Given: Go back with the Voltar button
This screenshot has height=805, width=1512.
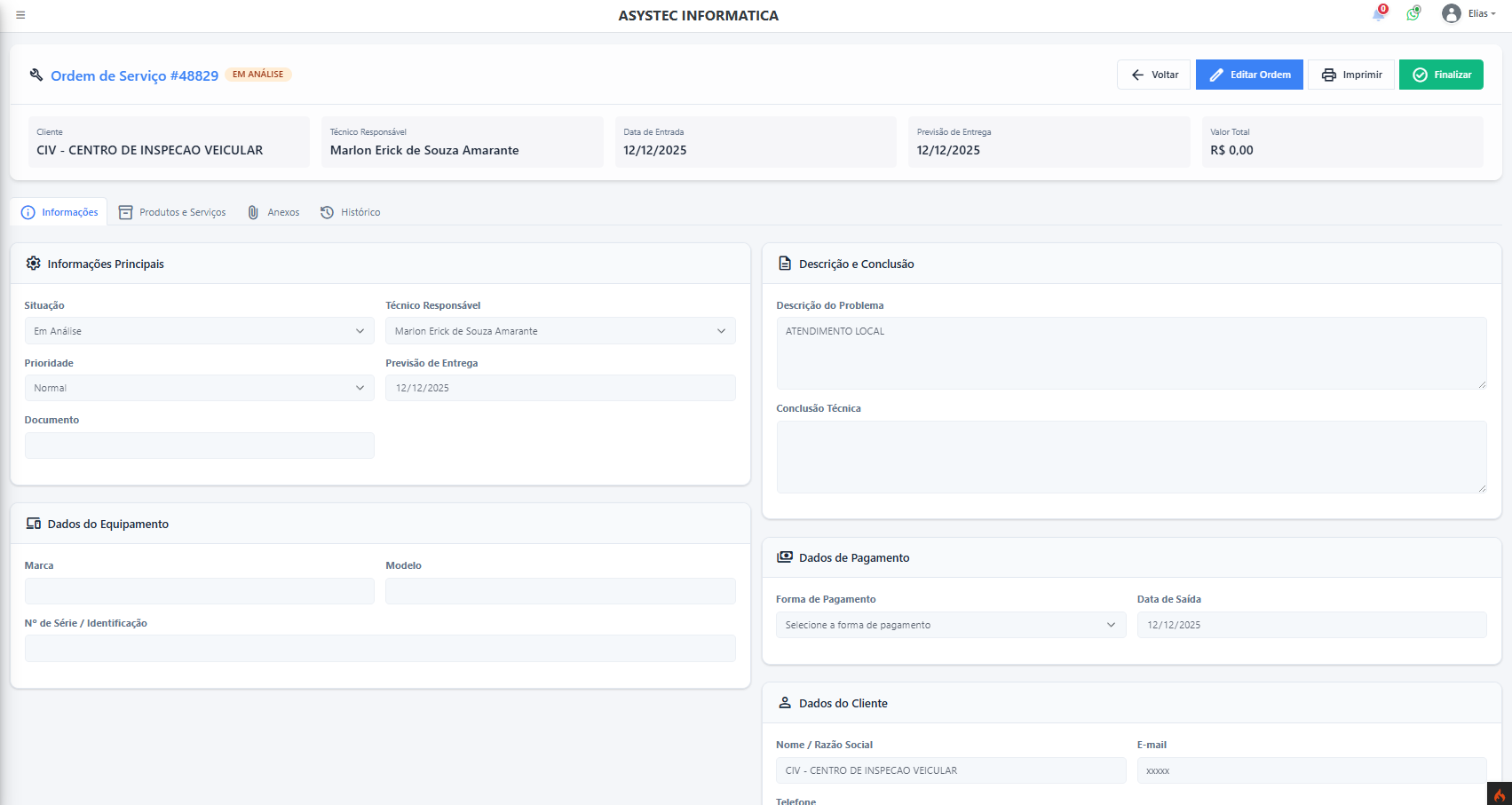Looking at the screenshot, I should (1153, 75).
